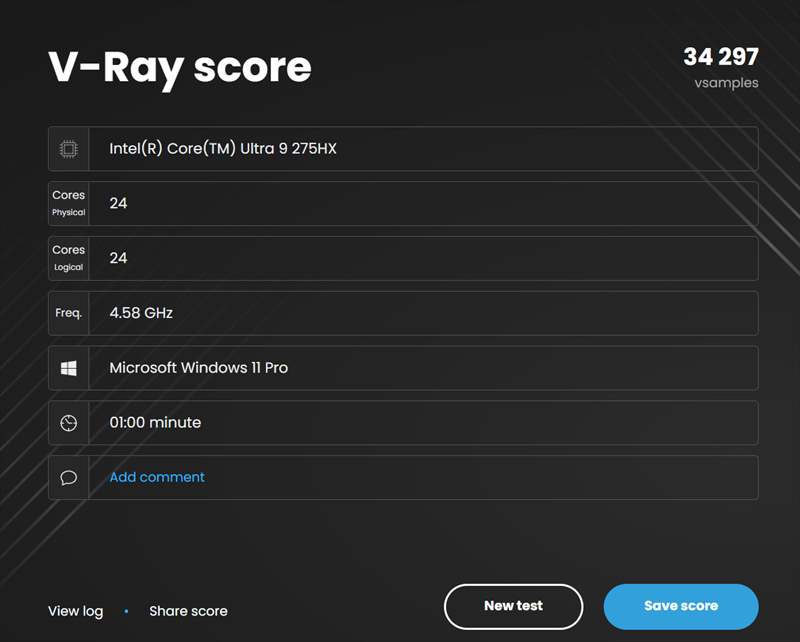800x642 pixels.
Task: Click the Windows logo icon
Action: click(68, 368)
